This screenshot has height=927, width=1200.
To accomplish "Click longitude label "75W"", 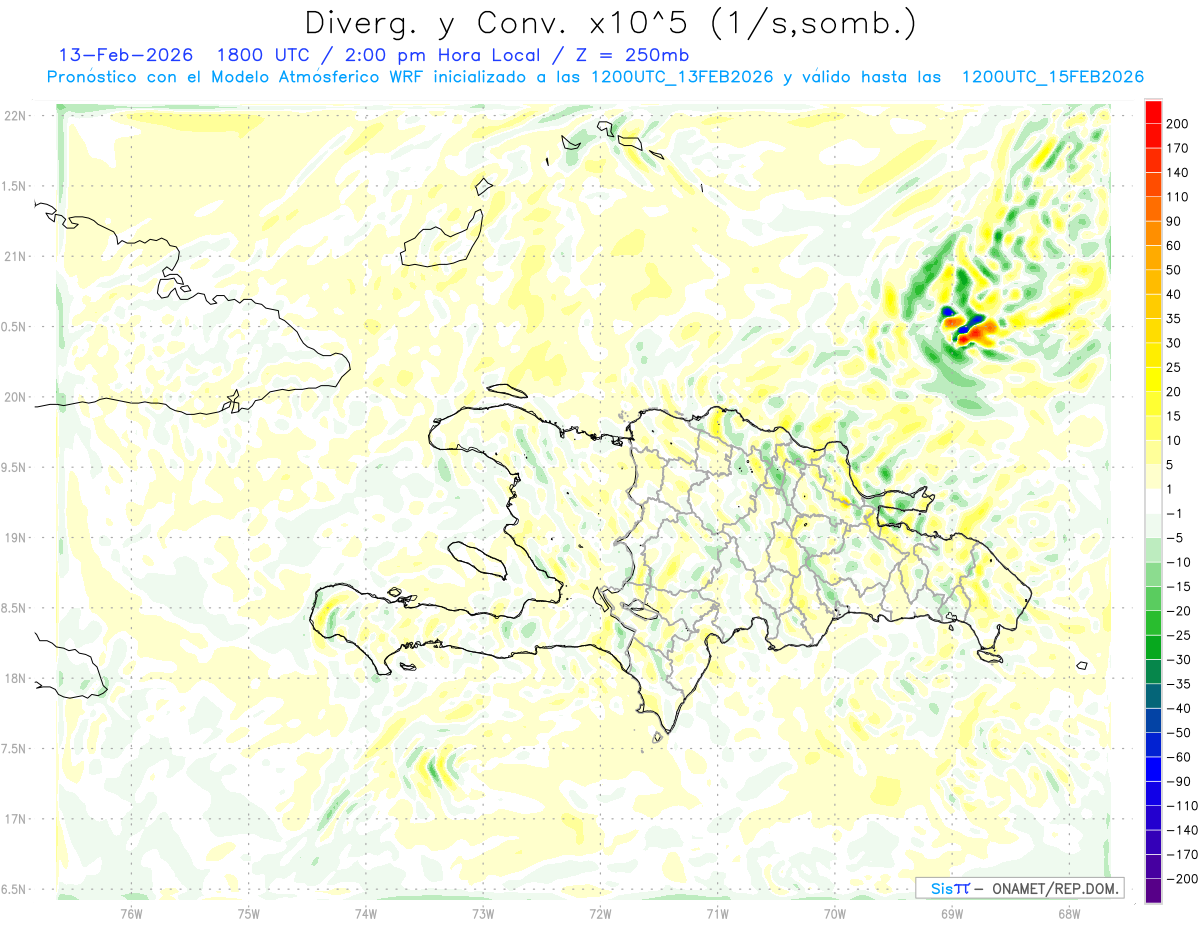I will pyautogui.click(x=248, y=913).
